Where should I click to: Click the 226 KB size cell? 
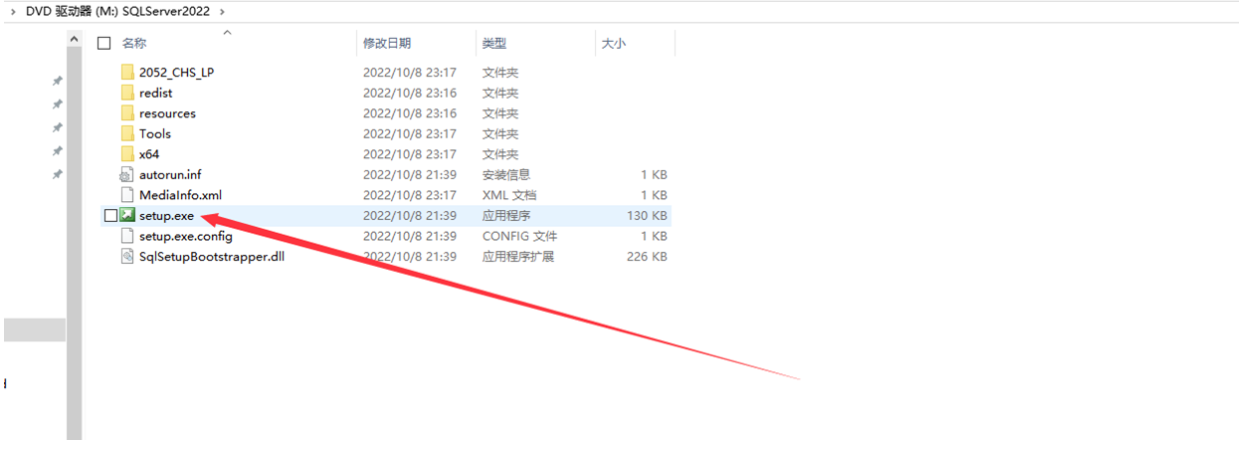(647, 257)
